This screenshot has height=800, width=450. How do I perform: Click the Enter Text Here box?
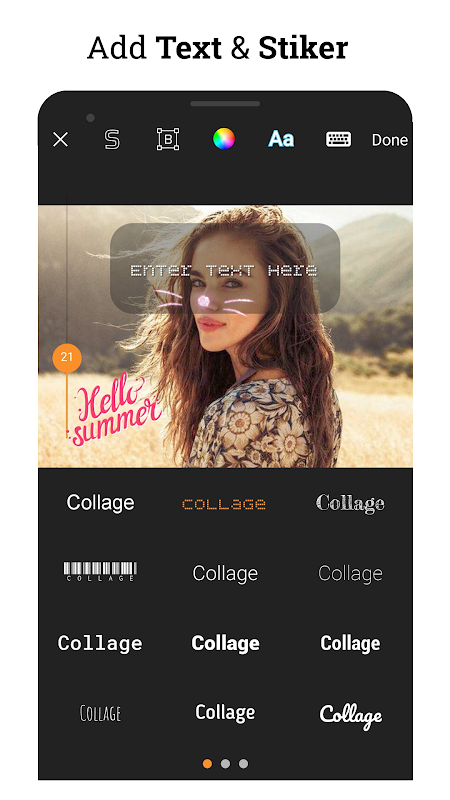225,268
